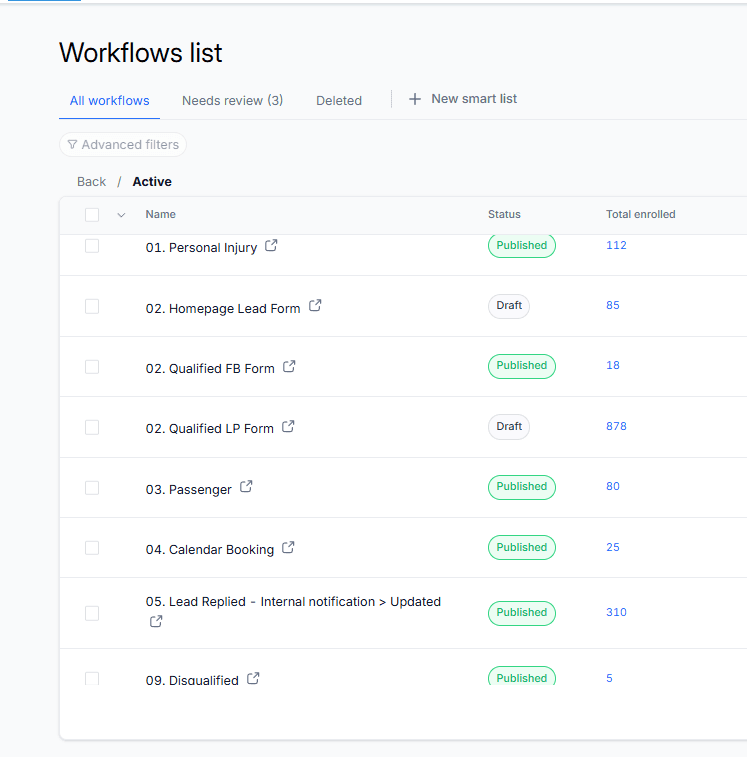747x757 pixels.
Task: Click the plus icon beside New smart list
Action: [x=415, y=99]
